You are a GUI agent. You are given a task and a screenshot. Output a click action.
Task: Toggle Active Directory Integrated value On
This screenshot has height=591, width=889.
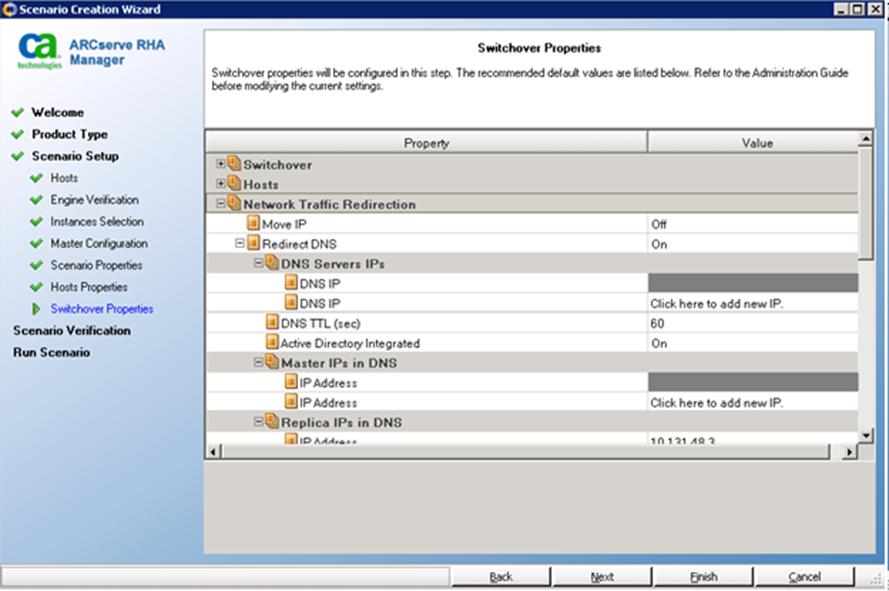tap(753, 343)
